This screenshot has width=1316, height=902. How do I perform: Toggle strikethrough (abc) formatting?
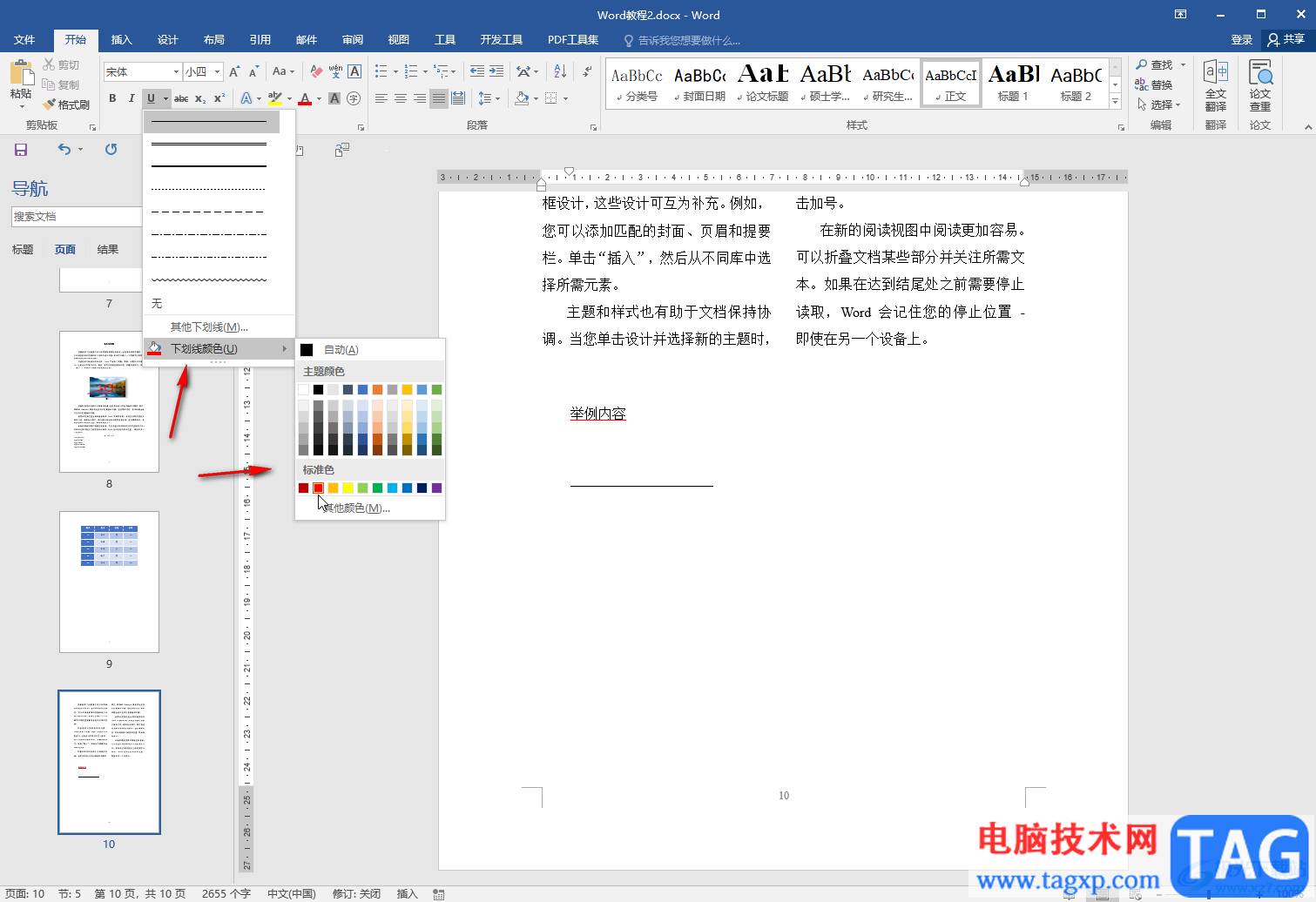pyautogui.click(x=181, y=98)
